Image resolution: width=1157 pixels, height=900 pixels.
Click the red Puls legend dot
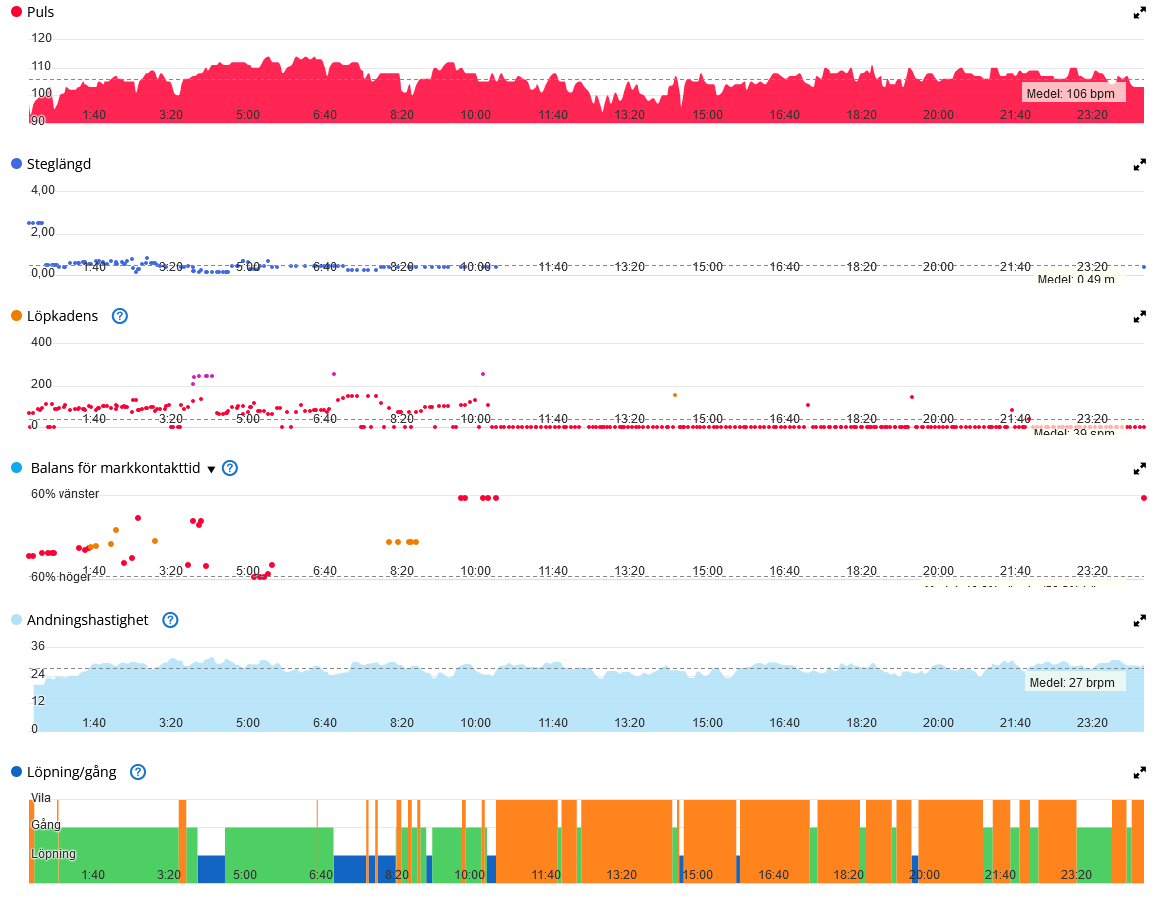click(16, 12)
